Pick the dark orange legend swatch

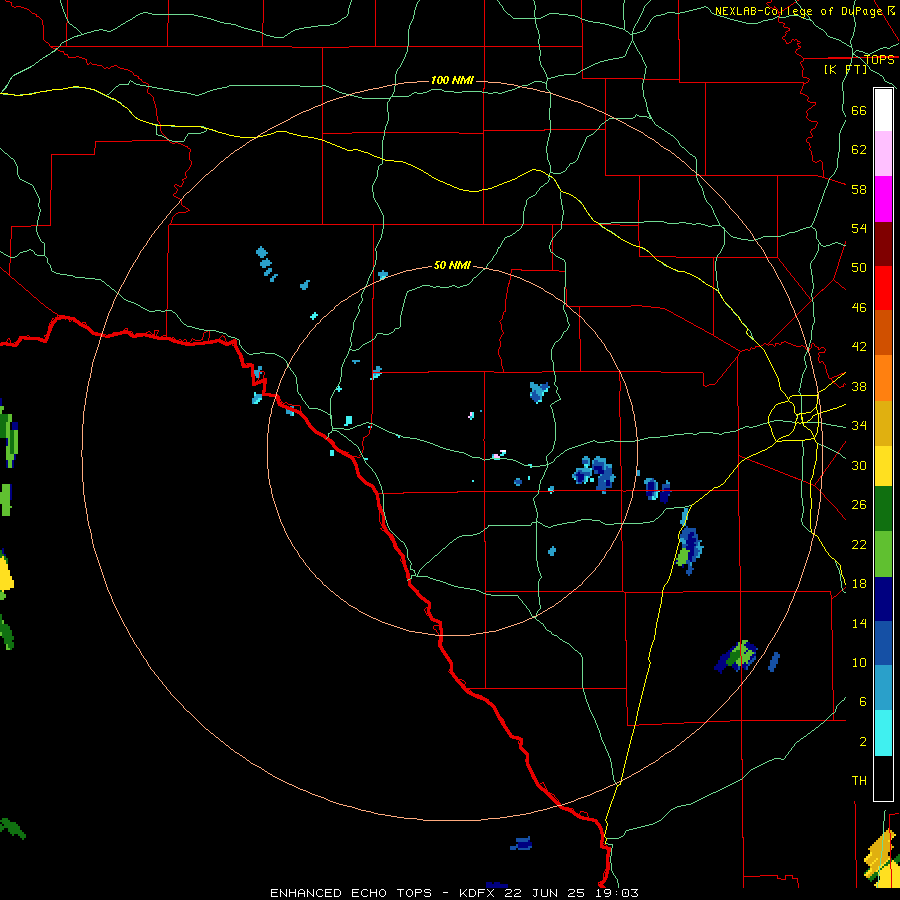click(883, 333)
